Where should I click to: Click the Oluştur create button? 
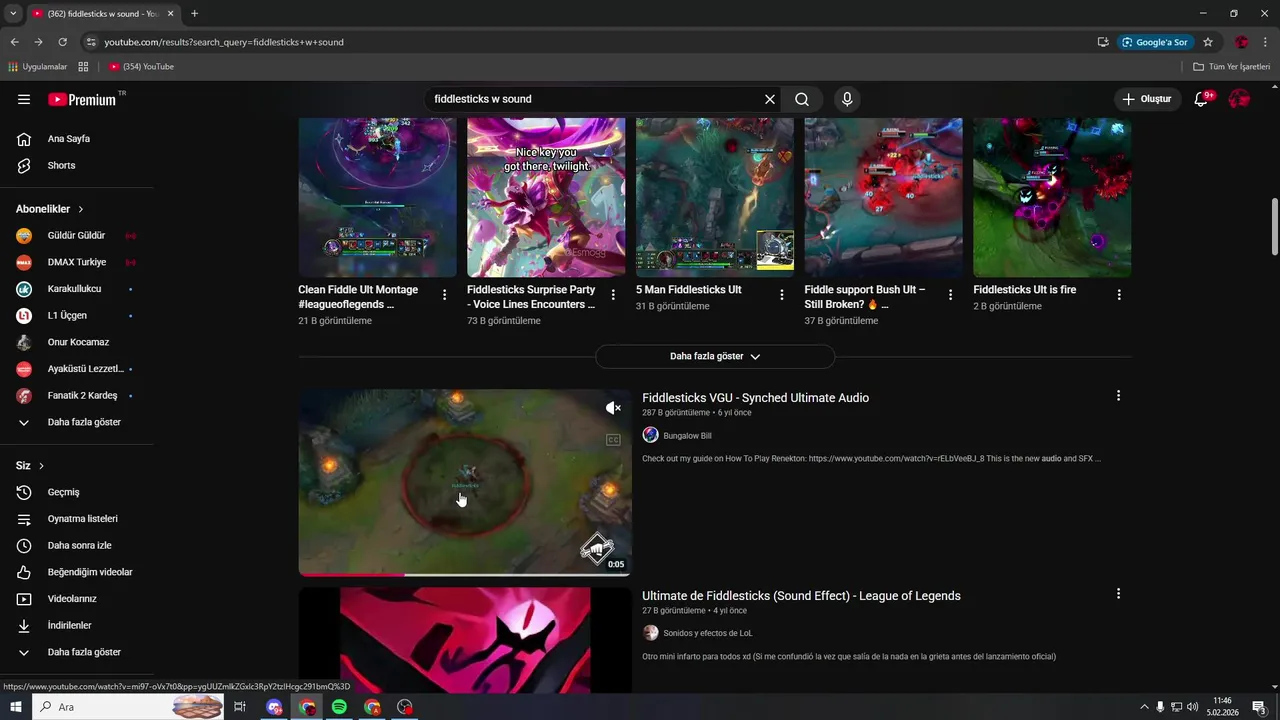point(1147,99)
